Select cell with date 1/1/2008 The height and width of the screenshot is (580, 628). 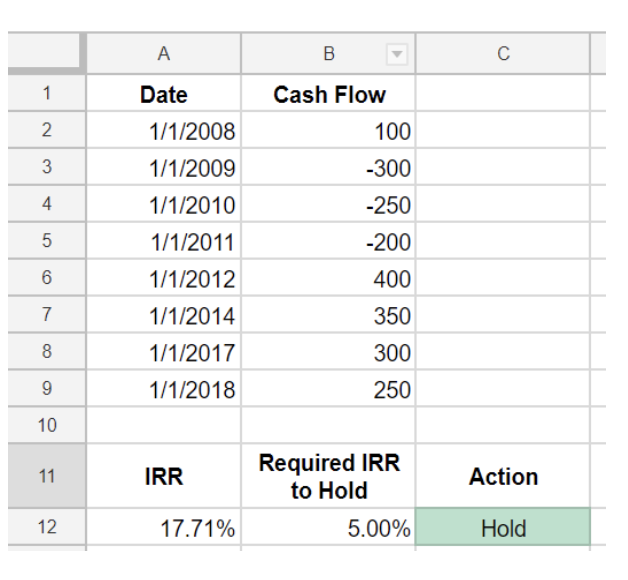[x=163, y=130]
